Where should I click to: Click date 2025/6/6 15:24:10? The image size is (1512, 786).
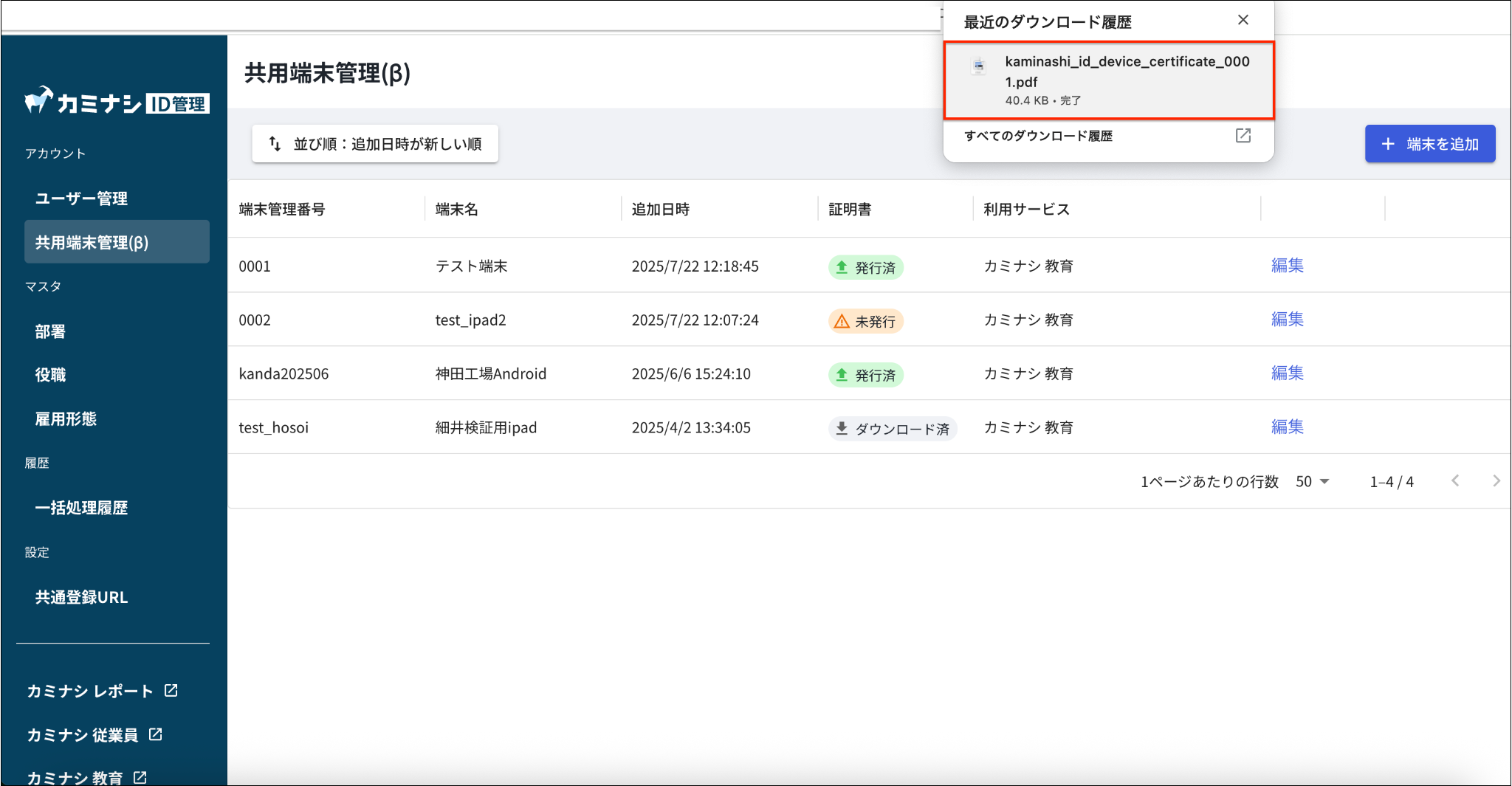[x=691, y=374]
